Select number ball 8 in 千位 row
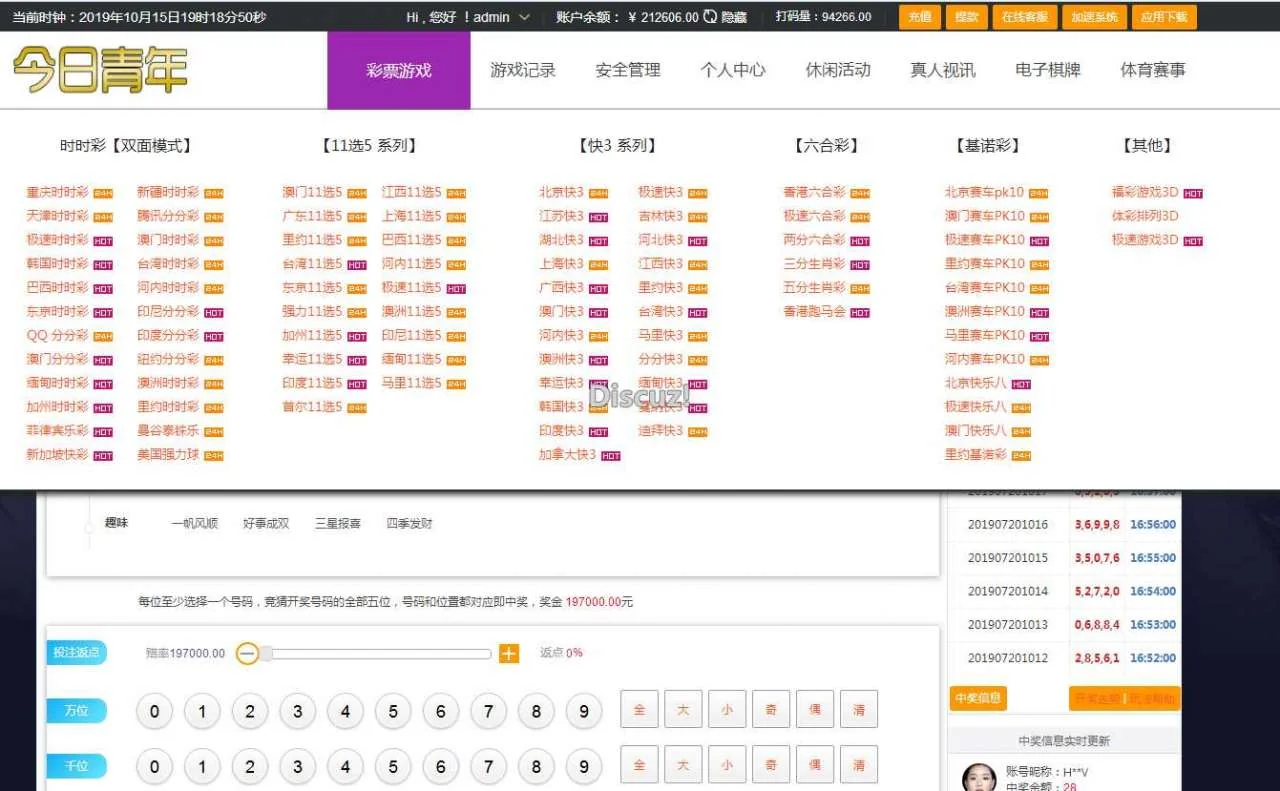 click(x=536, y=767)
